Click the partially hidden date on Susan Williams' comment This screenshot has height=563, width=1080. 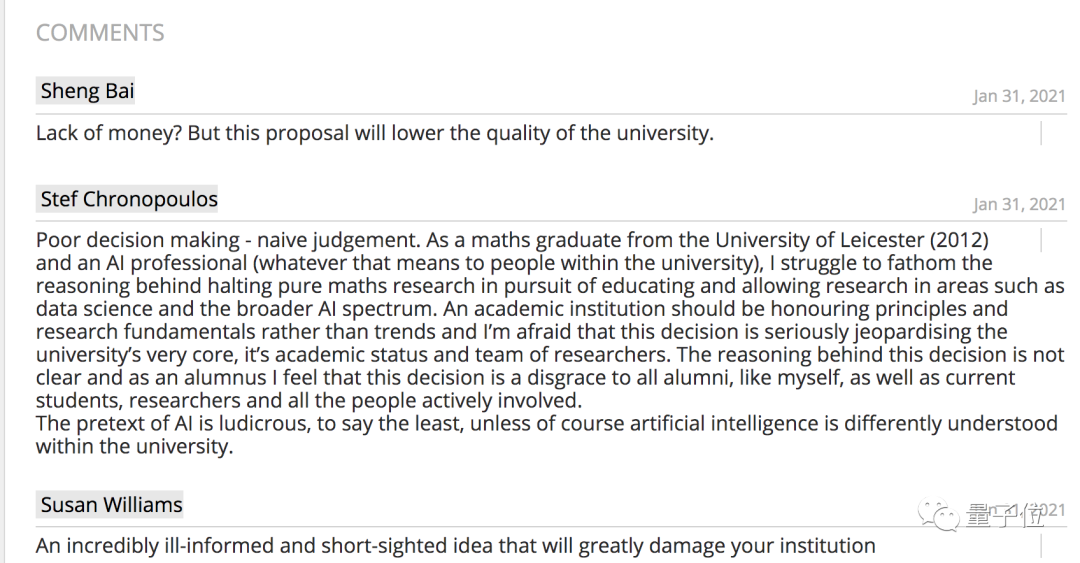pyautogui.click(x=1050, y=510)
